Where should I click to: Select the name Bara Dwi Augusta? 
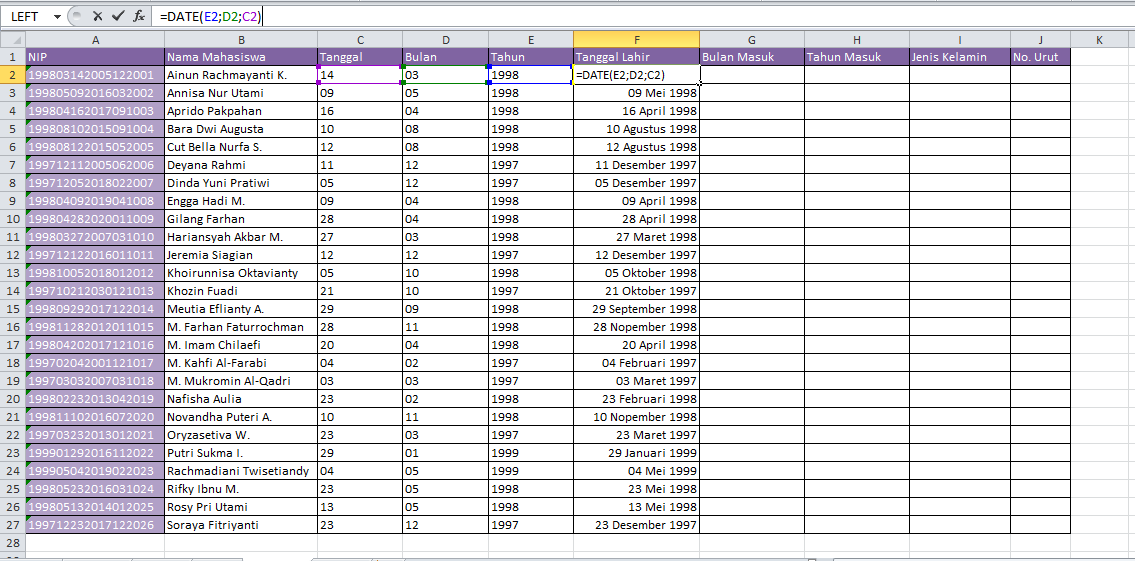click(x=241, y=129)
